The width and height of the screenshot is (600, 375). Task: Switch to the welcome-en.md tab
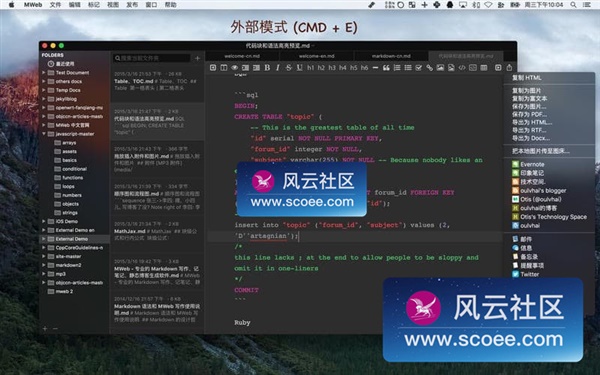pyautogui.click(x=316, y=56)
